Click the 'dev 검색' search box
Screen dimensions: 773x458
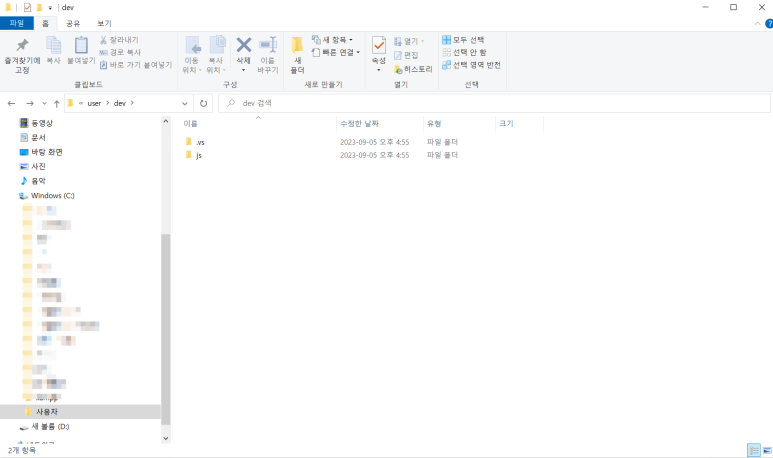pyautogui.click(x=494, y=103)
